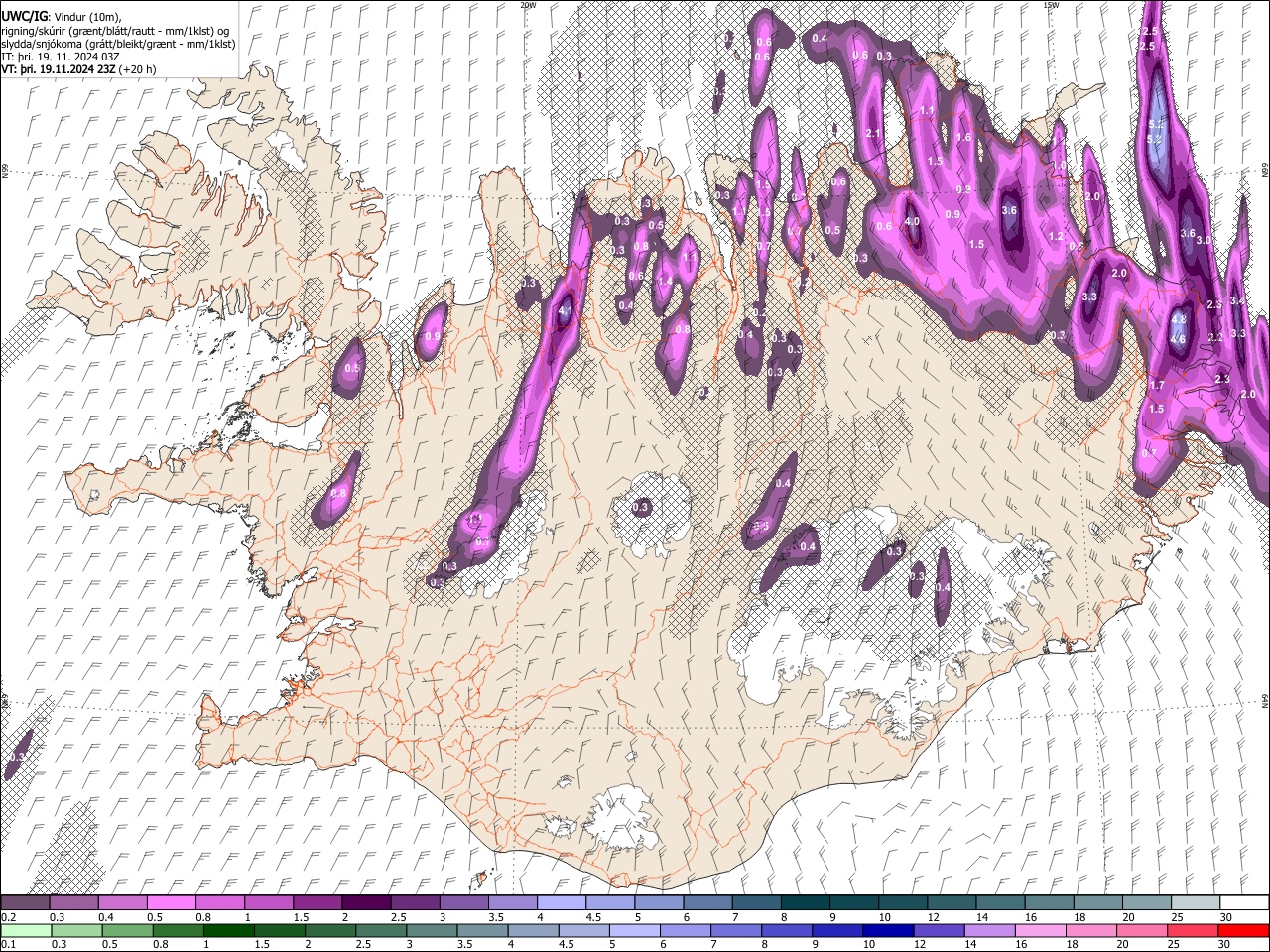Click the first grey-purple swatch above 0.2 in upper legend
This screenshot has width=1270, height=952.
tap(25, 902)
